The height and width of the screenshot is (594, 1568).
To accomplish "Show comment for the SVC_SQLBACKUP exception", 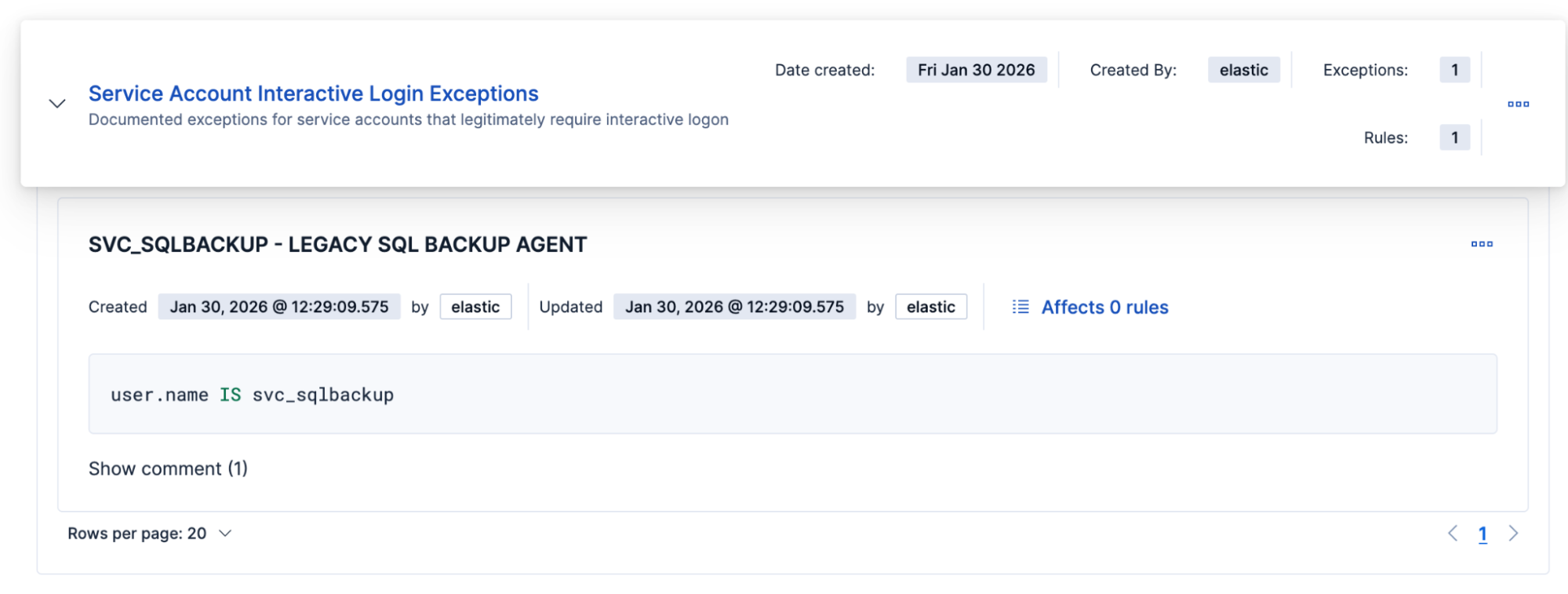I will pyautogui.click(x=168, y=468).
